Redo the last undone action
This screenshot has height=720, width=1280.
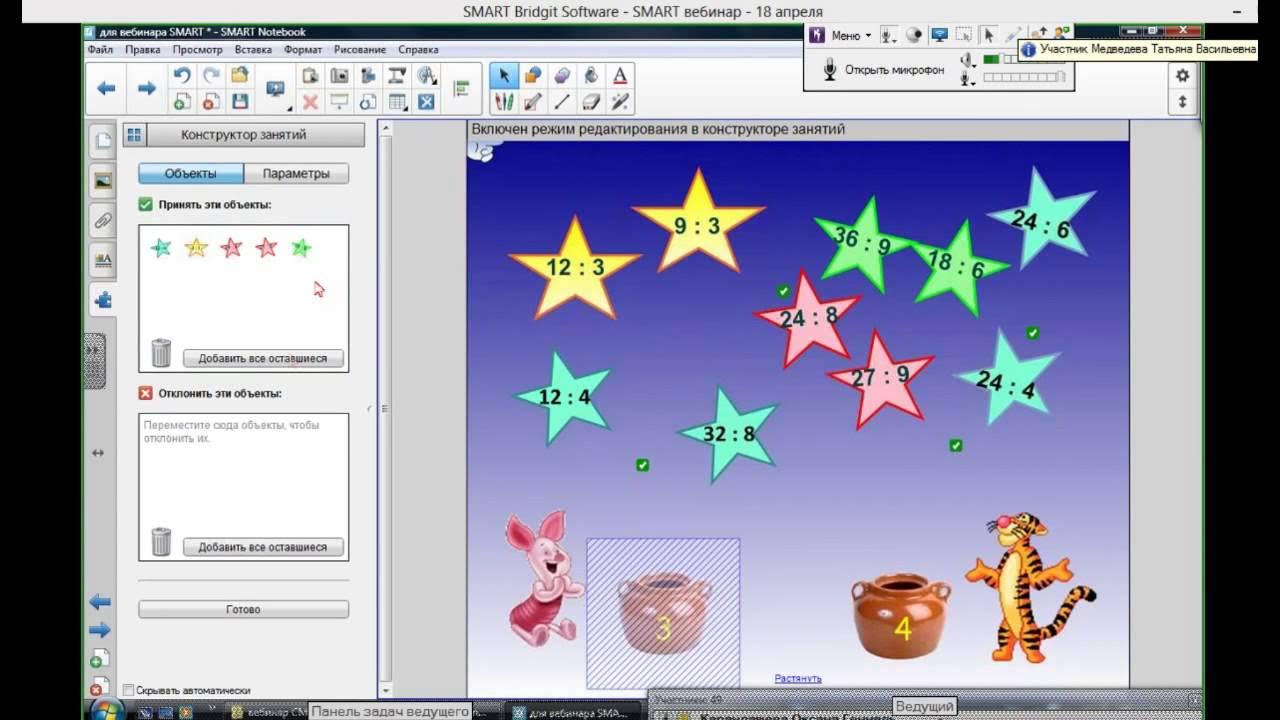(211, 75)
